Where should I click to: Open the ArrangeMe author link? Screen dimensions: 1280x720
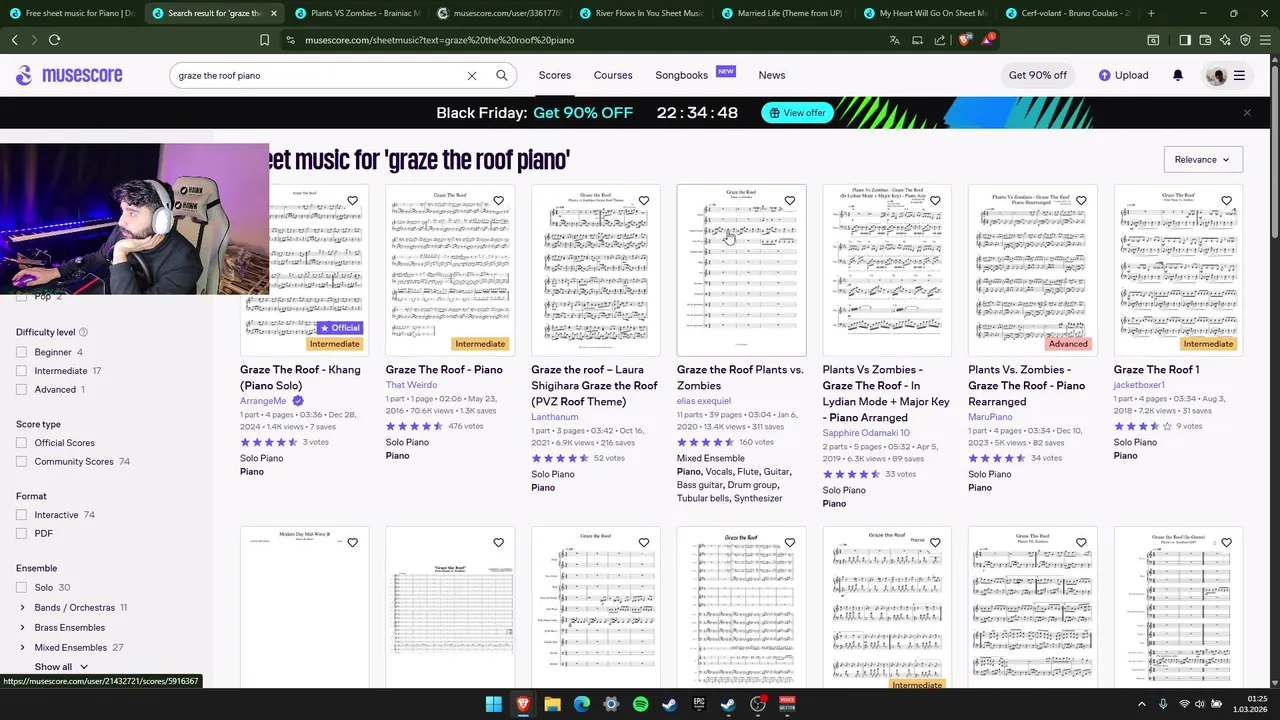[263, 401]
